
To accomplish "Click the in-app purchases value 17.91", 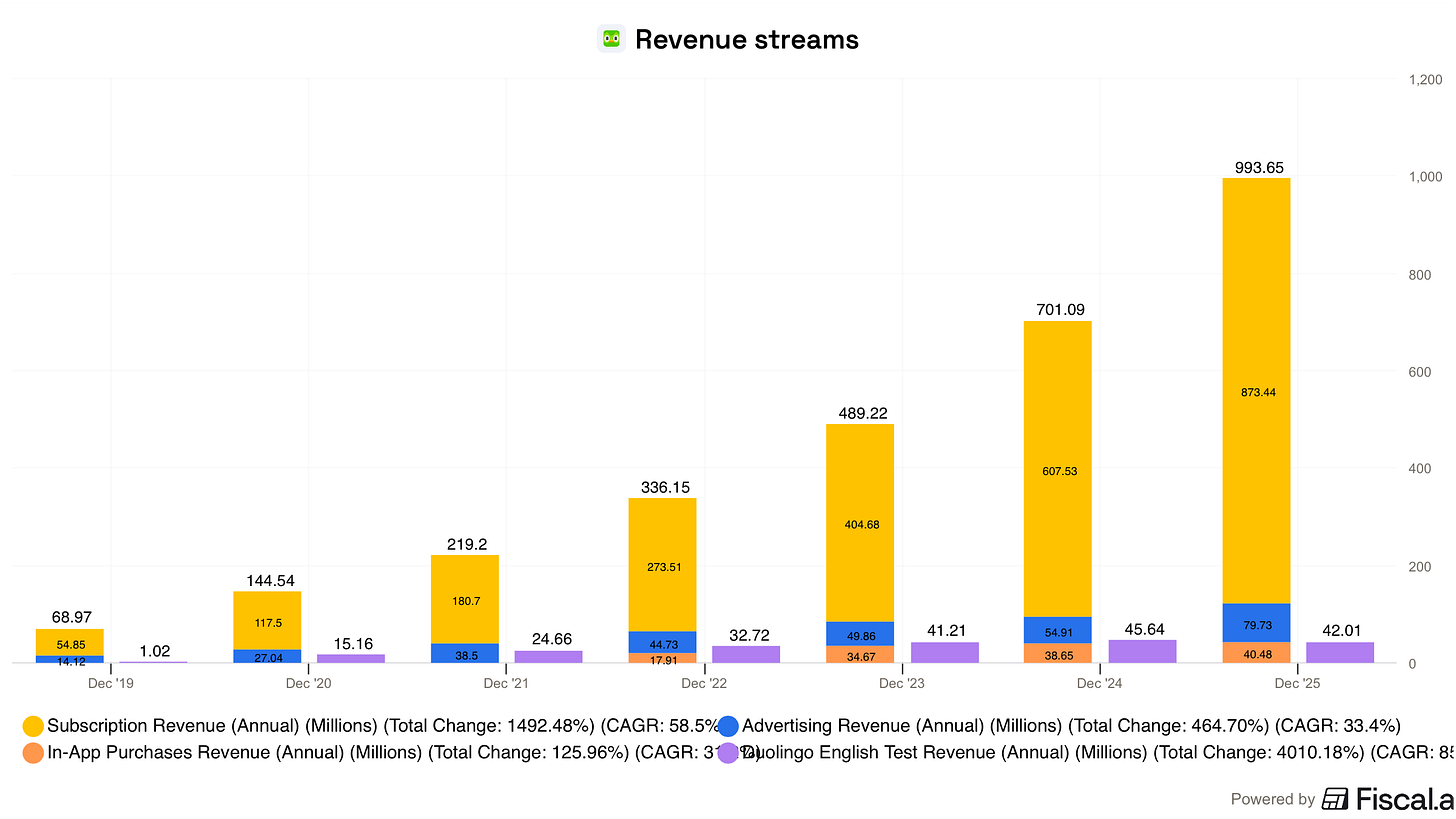I will 662,659.
